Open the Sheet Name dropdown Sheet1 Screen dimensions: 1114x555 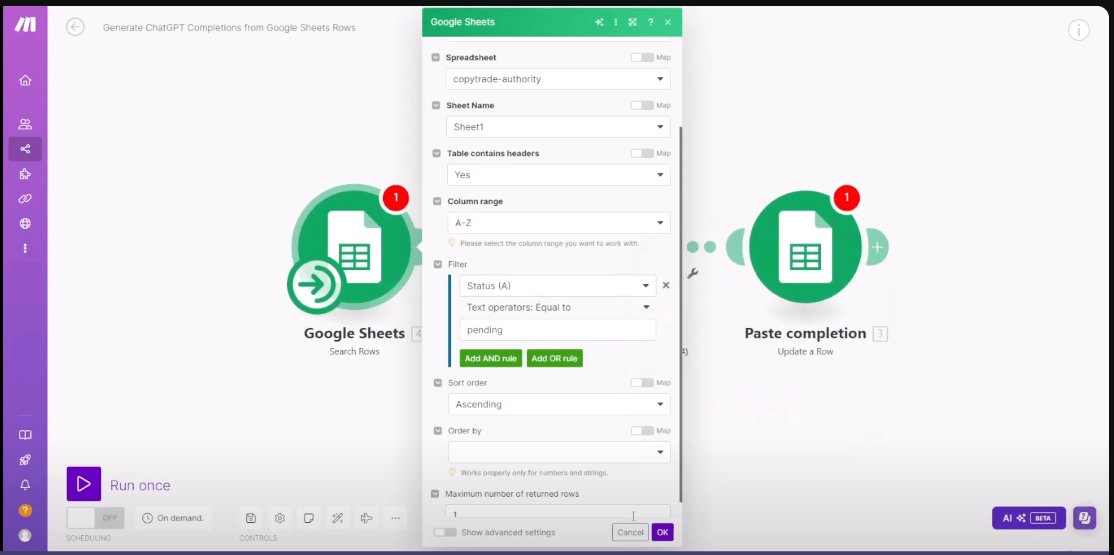[558, 127]
